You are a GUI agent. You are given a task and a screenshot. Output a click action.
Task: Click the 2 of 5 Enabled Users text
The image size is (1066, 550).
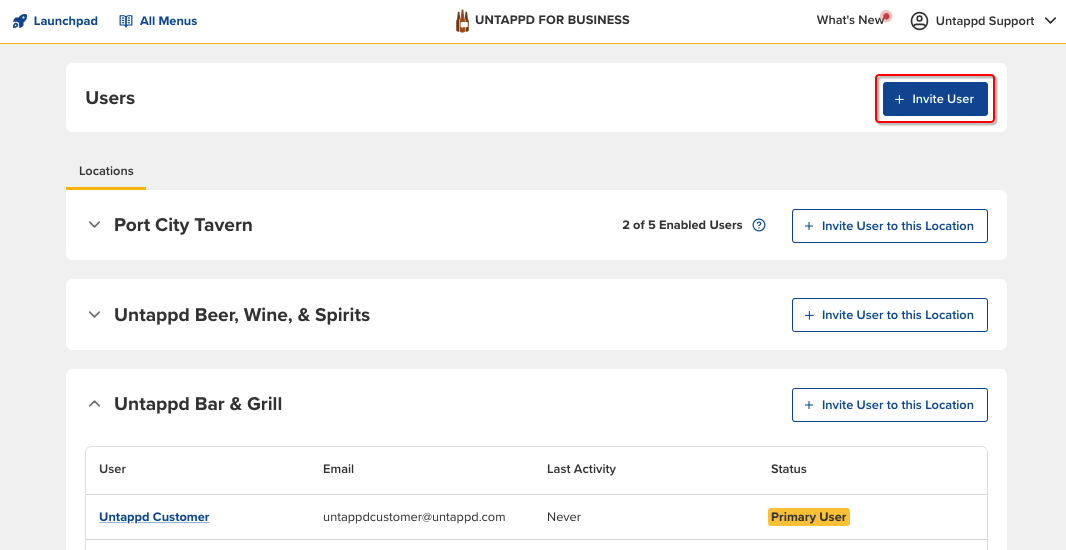pos(682,225)
